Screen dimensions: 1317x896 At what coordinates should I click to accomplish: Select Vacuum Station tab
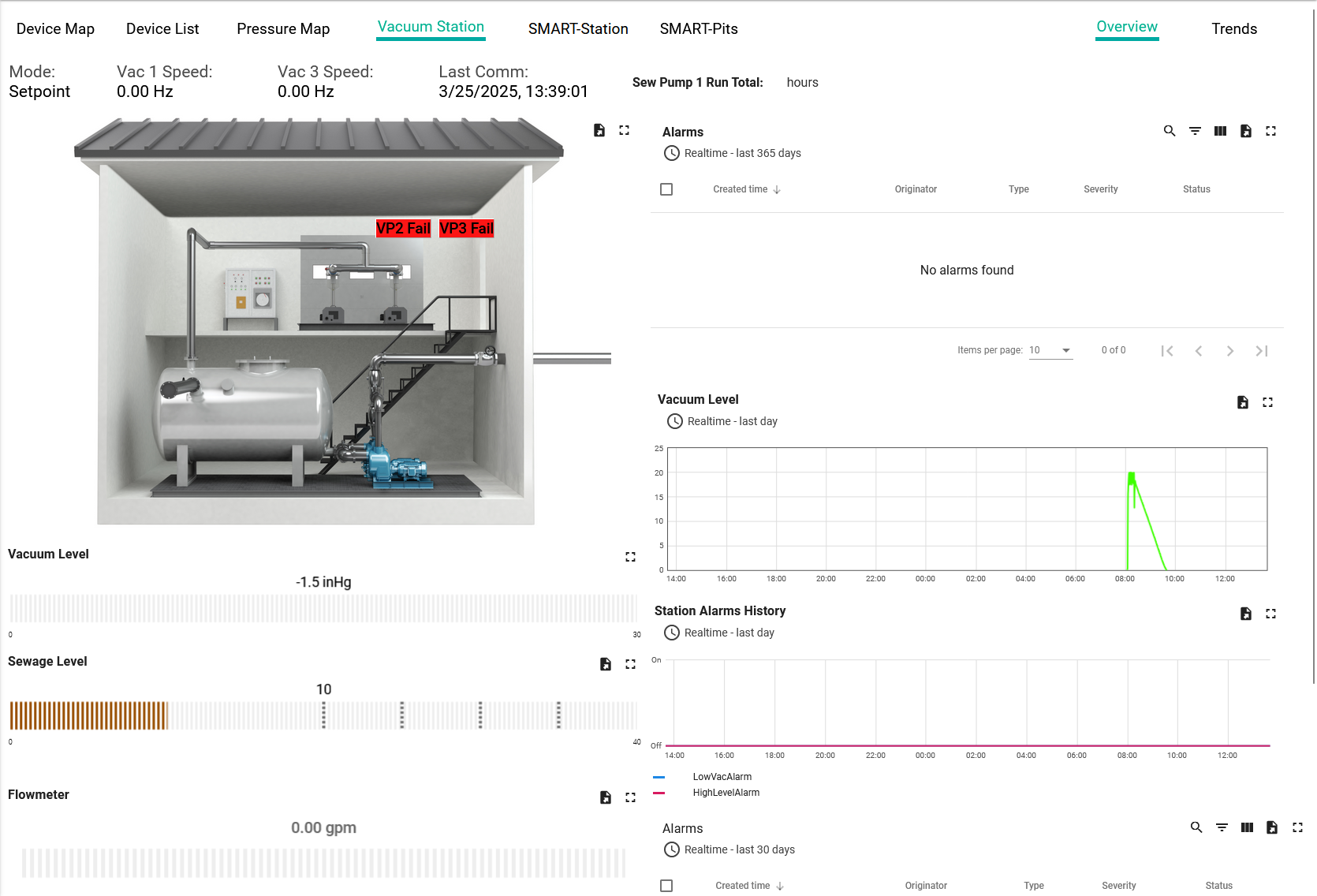pos(431,27)
